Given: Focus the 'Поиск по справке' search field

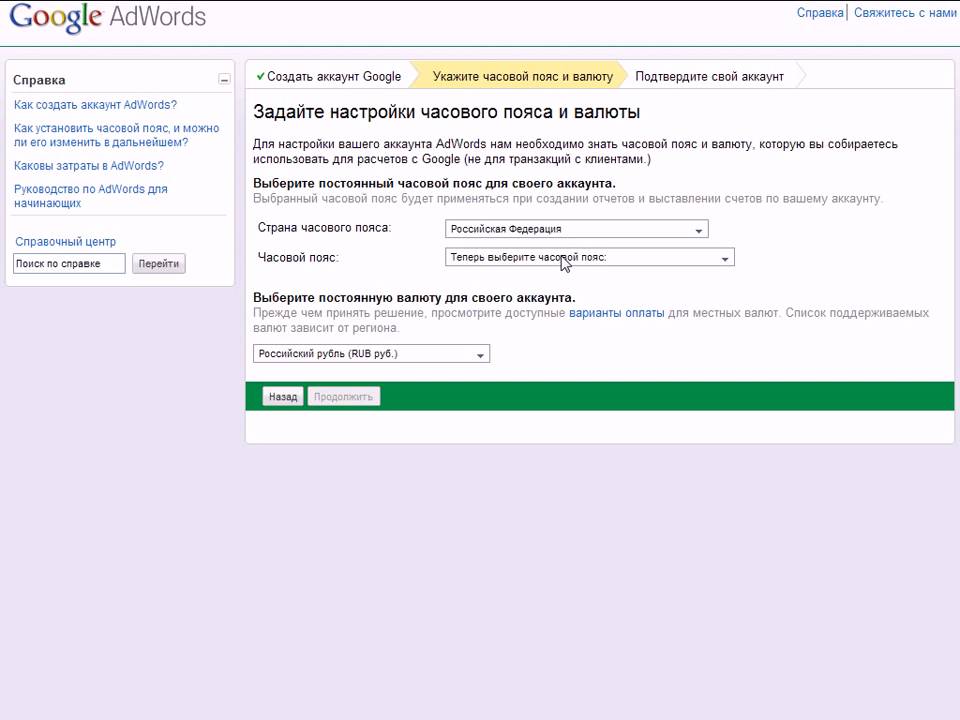Looking at the screenshot, I should 69,264.
